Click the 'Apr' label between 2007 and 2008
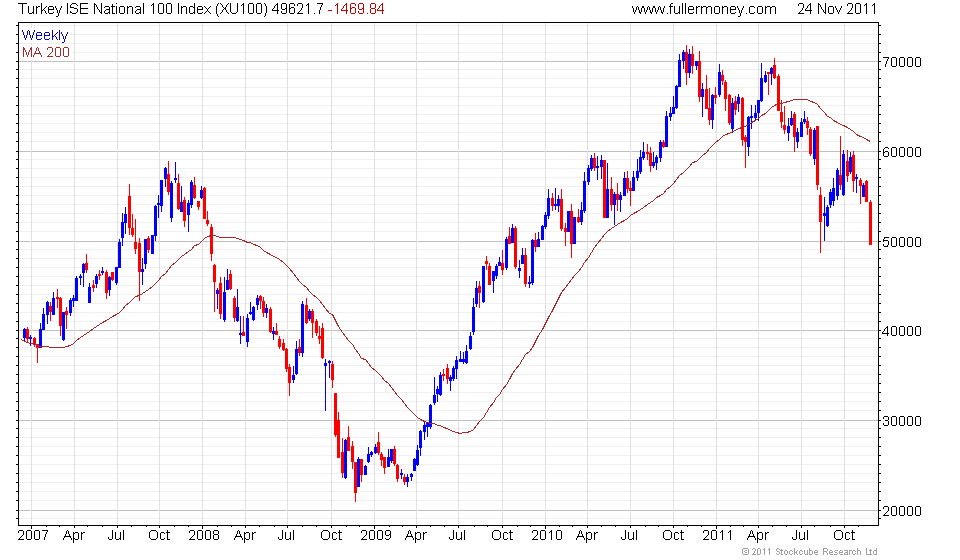 point(73,536)
